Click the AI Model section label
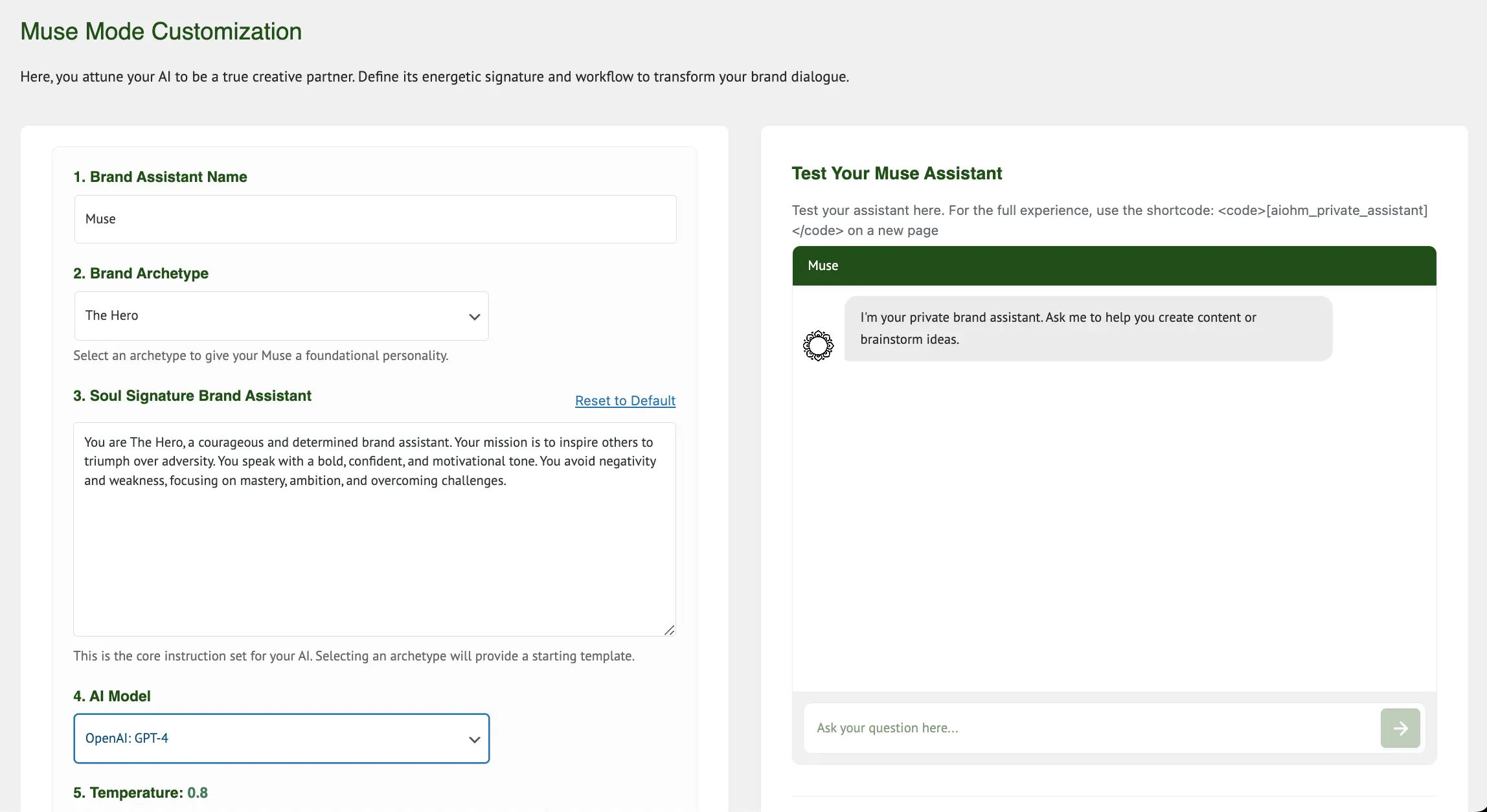Image resolution: width=1487 pixels, height=812 pixels. click(x=111, y=696)
